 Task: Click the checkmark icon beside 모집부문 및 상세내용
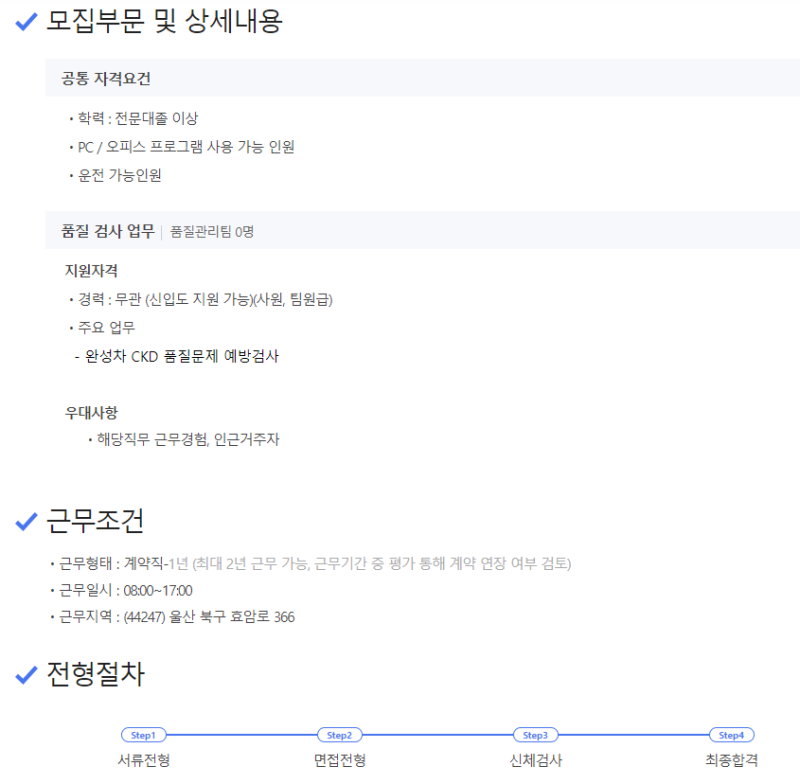click(x=27, y=23)
